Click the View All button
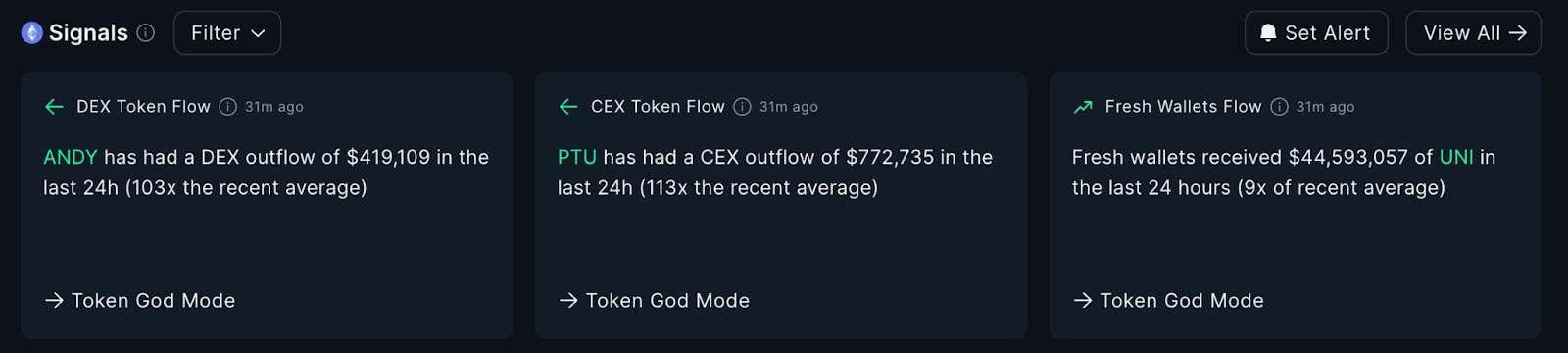 (1473, 33)
